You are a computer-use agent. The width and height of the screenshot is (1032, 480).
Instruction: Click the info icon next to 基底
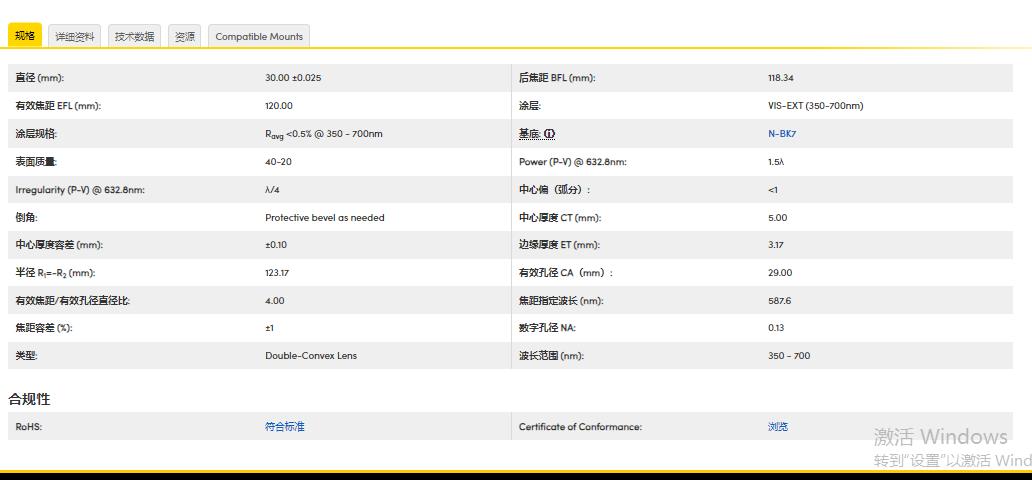tap(549, 134)
